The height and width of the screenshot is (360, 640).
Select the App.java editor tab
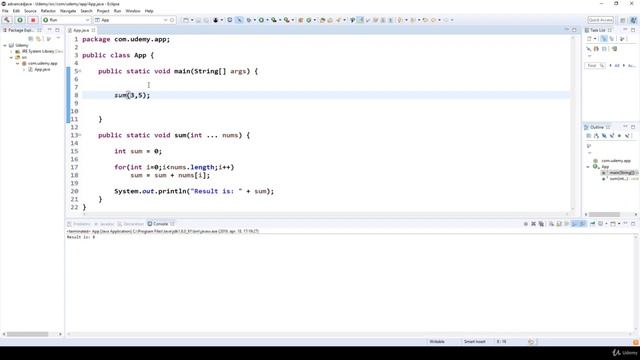pos(81,30)
